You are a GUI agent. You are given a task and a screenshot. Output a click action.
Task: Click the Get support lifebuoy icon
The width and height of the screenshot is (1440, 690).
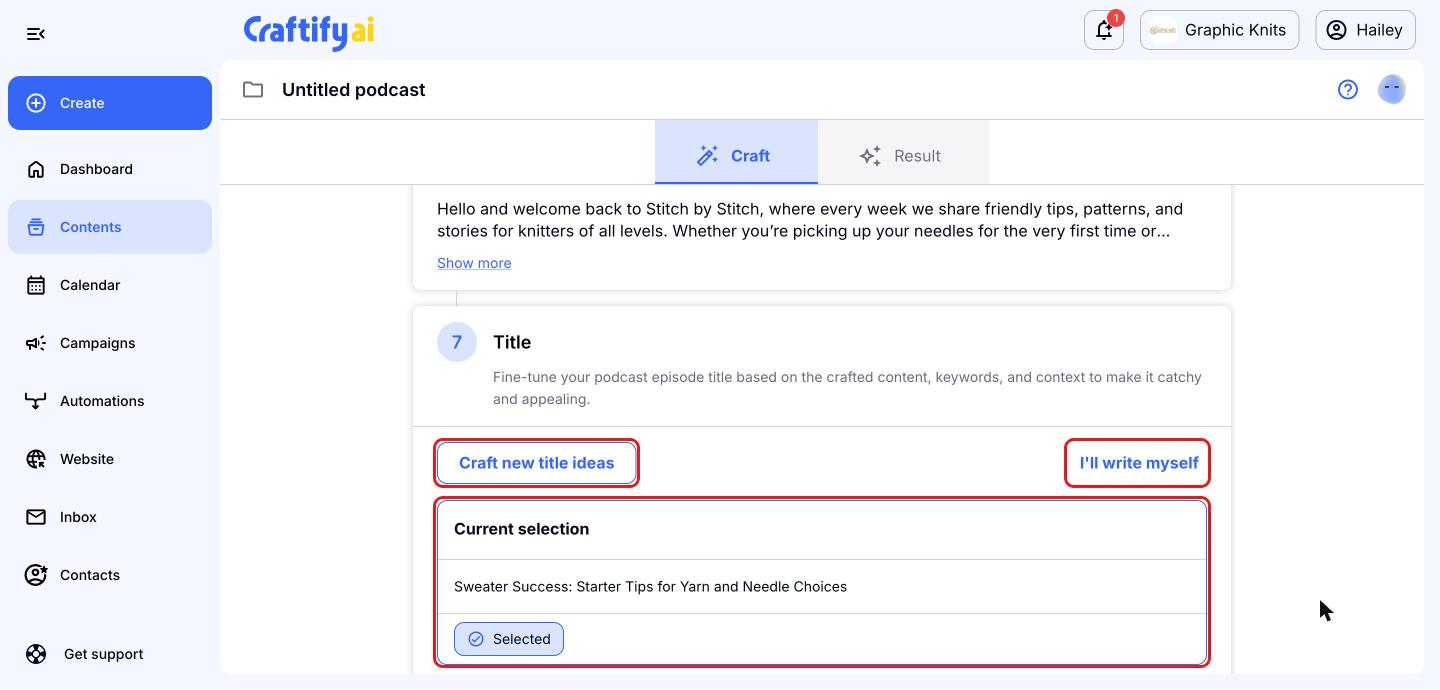click(36, 654)
